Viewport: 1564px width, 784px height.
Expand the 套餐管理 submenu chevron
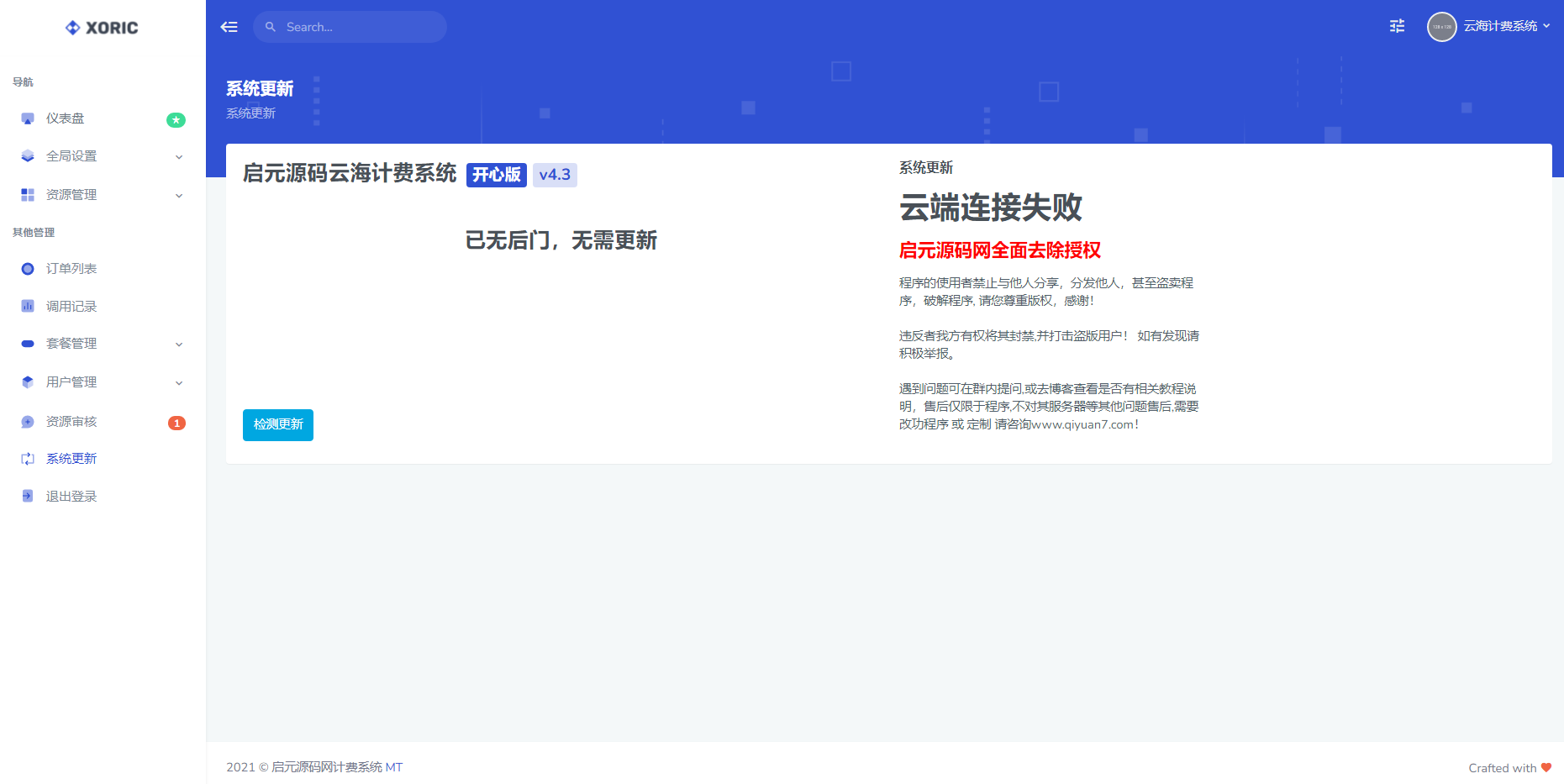[x=179, y=345]
